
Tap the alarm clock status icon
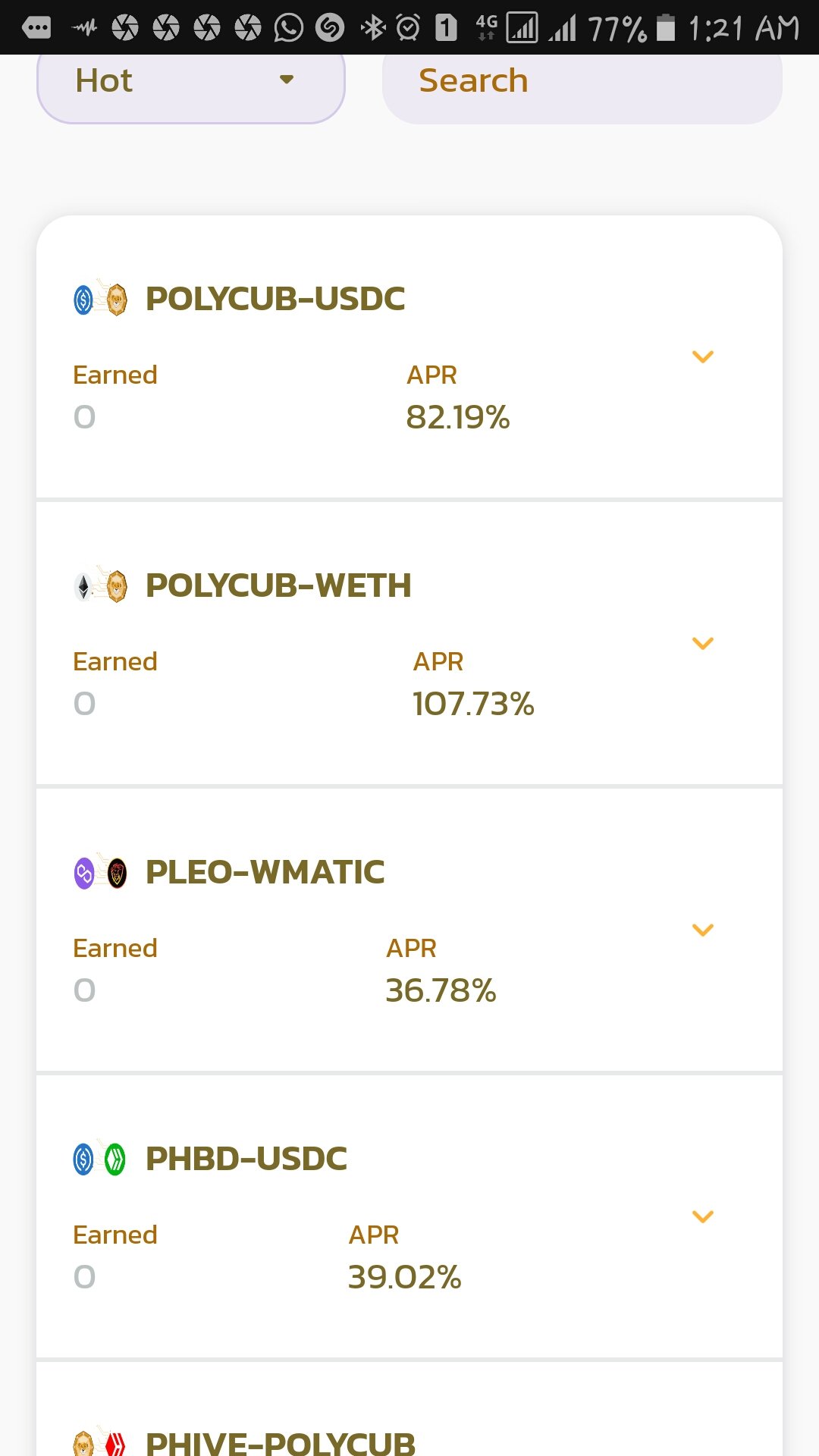[408, 28]
